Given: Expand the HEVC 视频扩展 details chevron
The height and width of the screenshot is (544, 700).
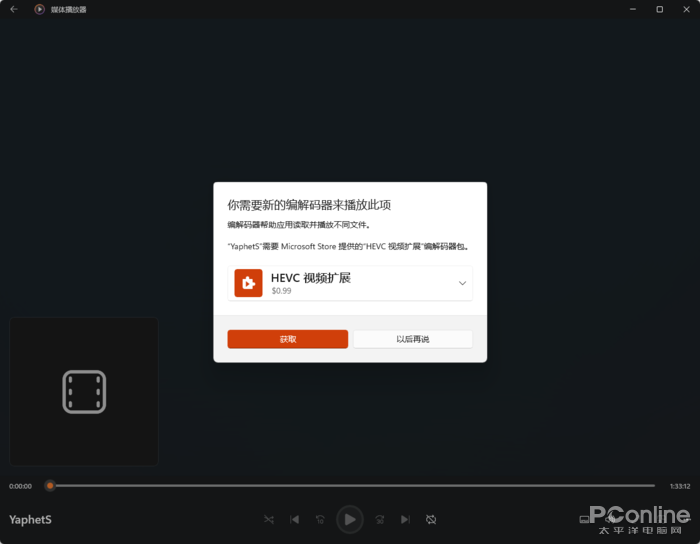Looking at the screenshot, I should click(462, 283).
